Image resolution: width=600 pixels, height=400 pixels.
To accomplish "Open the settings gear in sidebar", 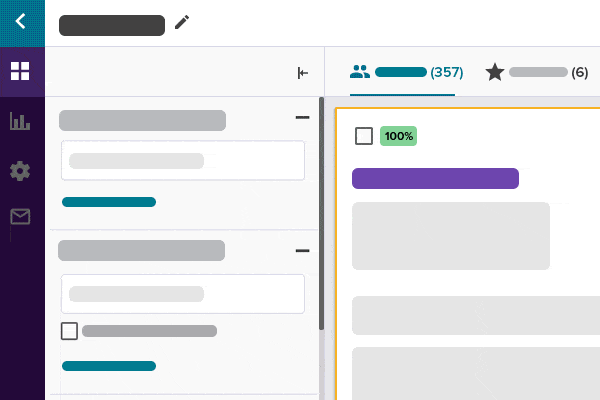I will 21,171.
